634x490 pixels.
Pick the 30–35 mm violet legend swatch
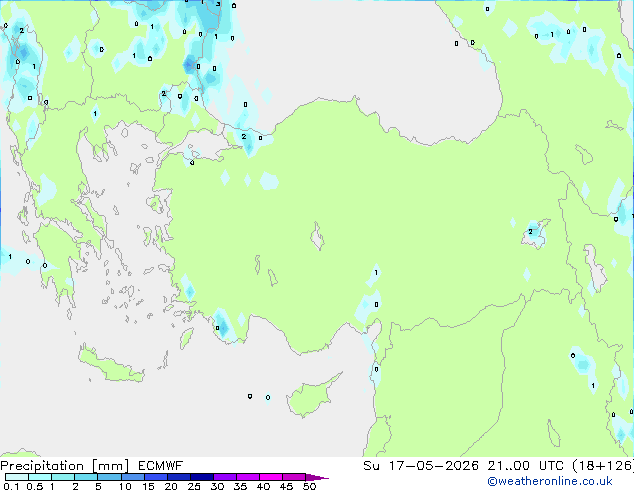click(225, 477)
